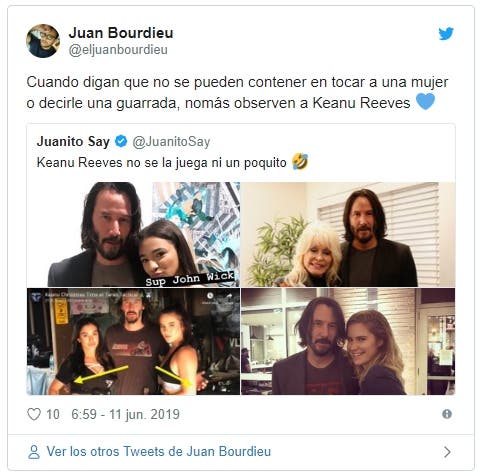Click the verified badge next to Juanito Say
This screenshot has height=476, width=480.
coord(121,141)
